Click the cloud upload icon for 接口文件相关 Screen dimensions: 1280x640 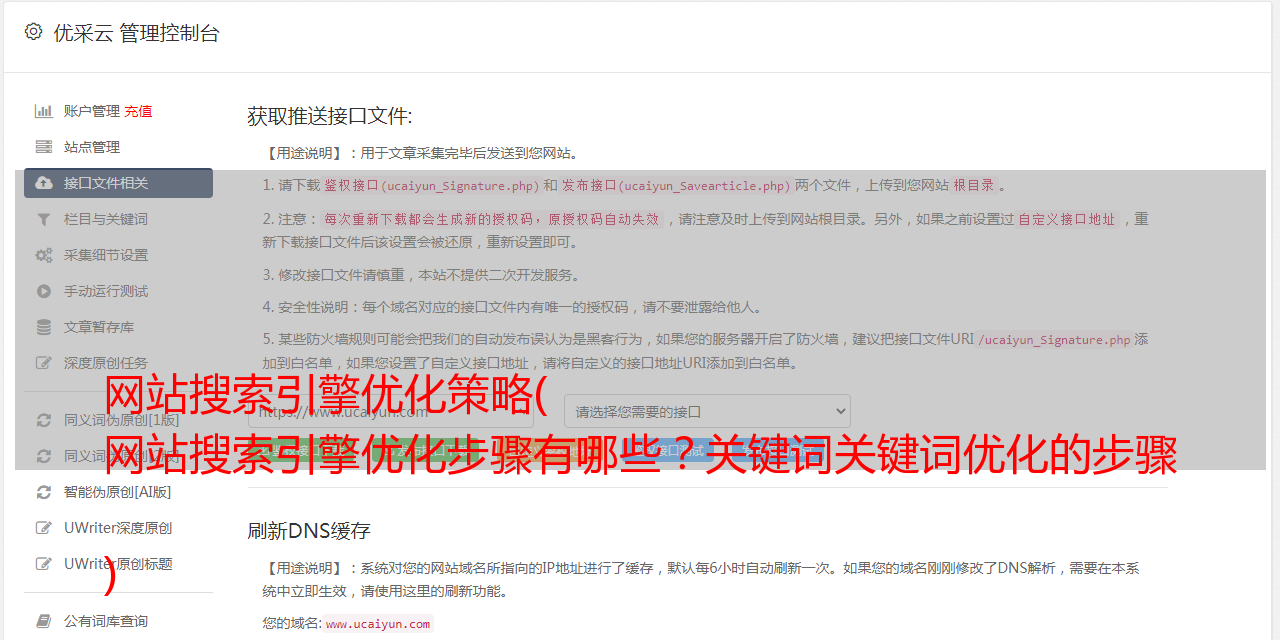[44, 183]
